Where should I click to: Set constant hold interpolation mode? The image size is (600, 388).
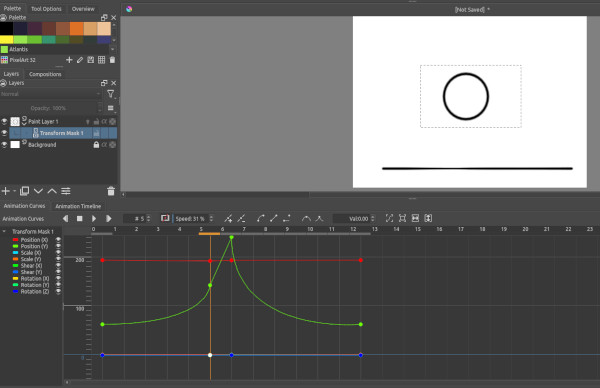(287, 218)
